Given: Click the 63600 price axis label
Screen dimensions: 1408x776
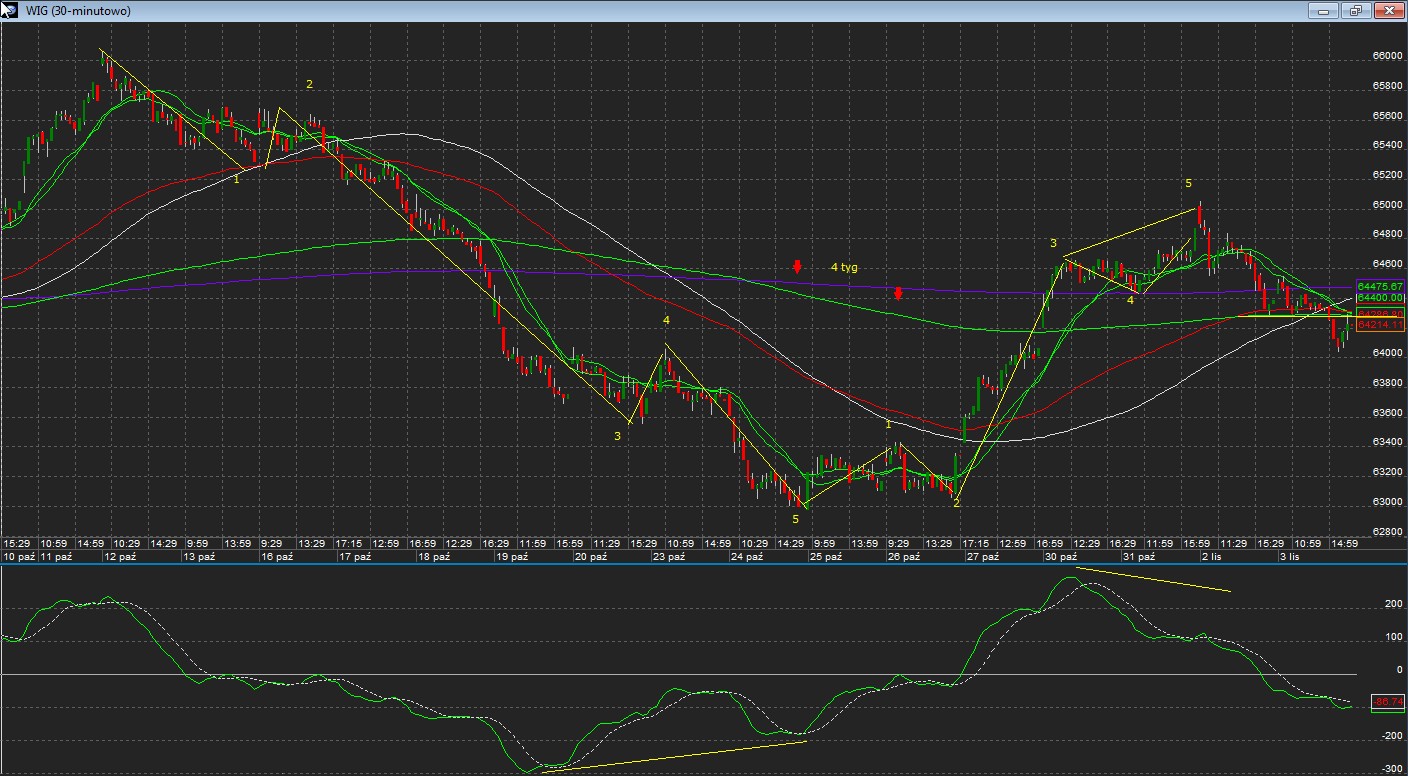Looking at the screenshot, I should pyautogui.click(x=1386, y=412).
